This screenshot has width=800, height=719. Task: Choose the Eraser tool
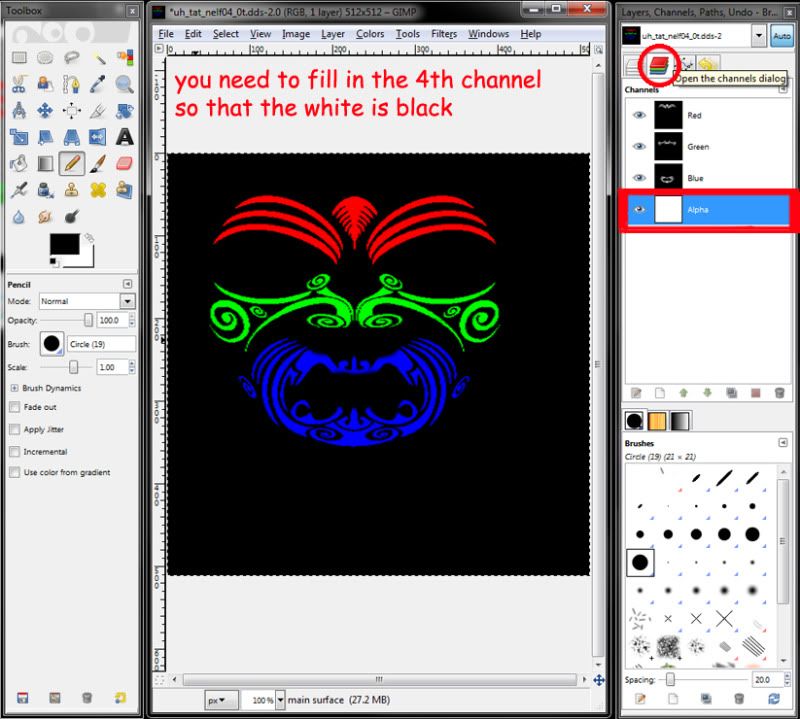pos(124,163)
